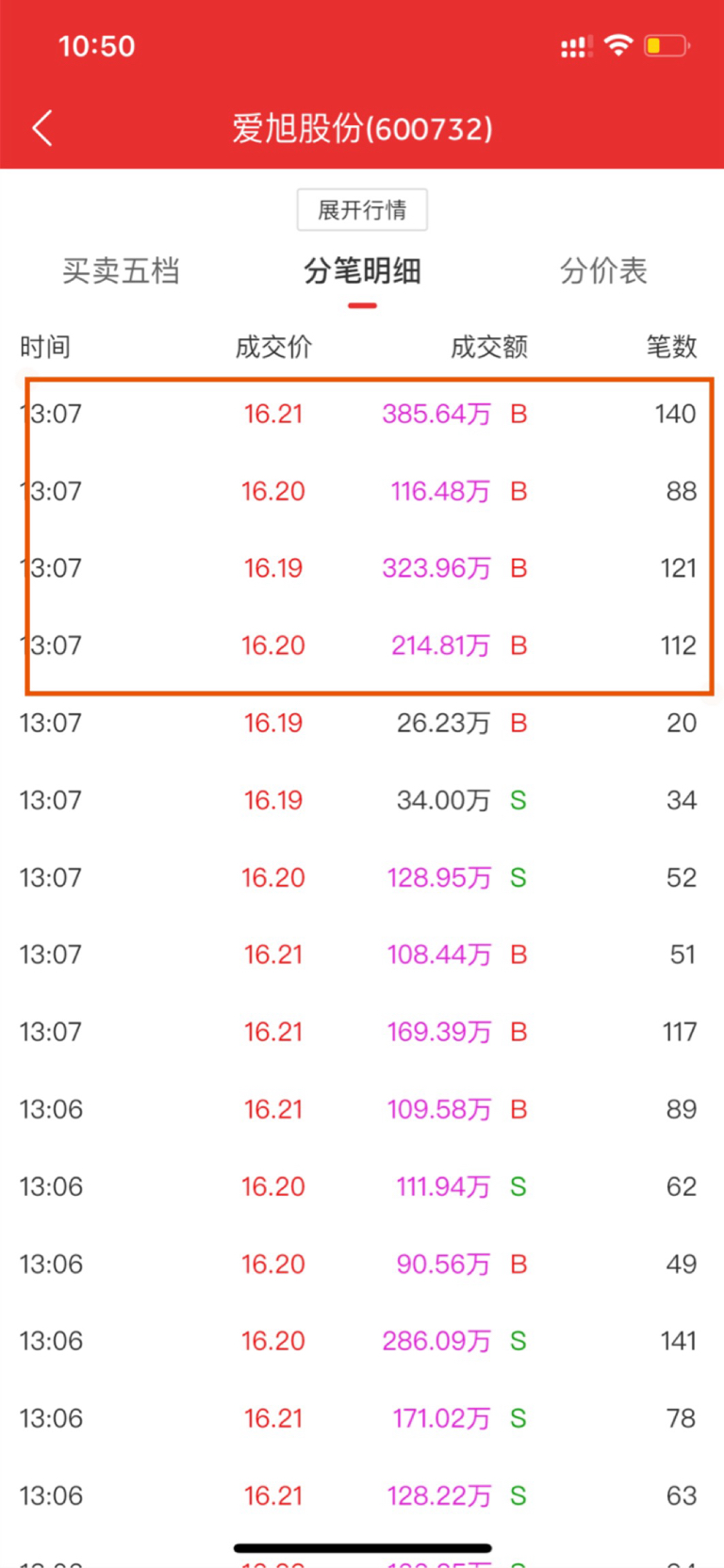Image resolution: width=724 pixels, height=1568 pixels.
Task: Tap the stock title 爱旭股份(600732)
Action: pos(362,128)
